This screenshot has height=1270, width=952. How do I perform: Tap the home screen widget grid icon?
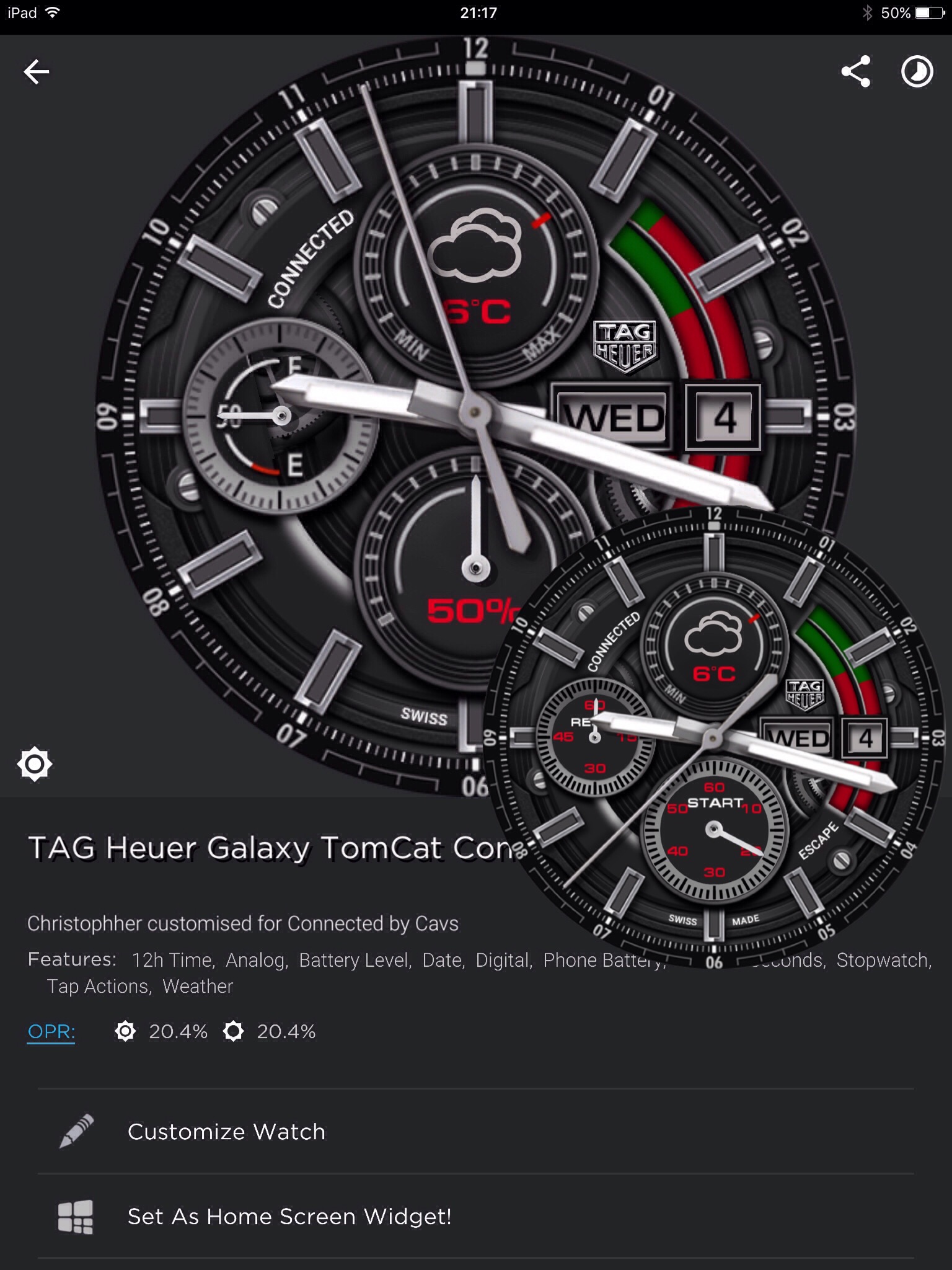76,1216
